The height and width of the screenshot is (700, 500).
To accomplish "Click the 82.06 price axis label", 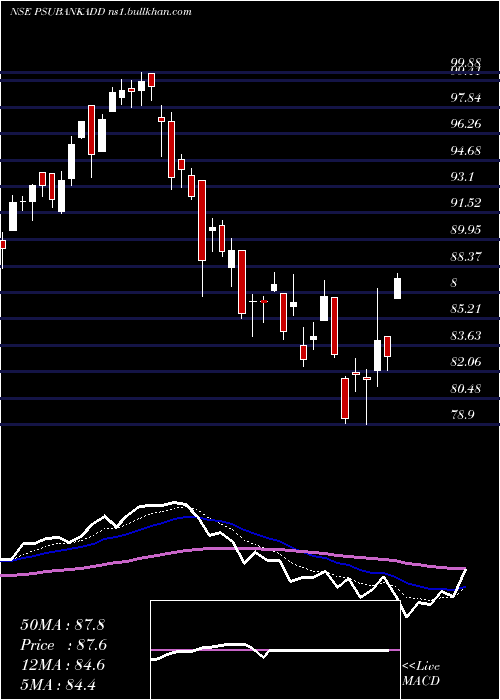I will tap(466, 362).
